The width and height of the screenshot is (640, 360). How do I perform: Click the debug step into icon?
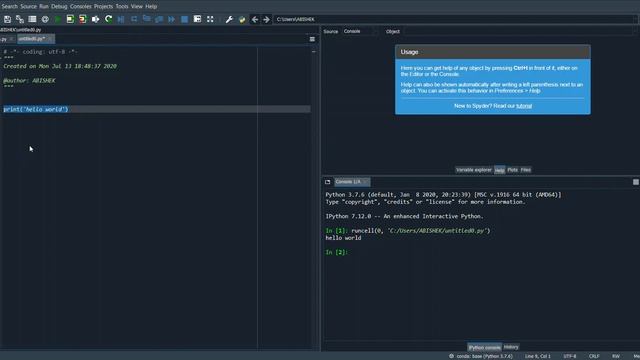click(147, 19)
